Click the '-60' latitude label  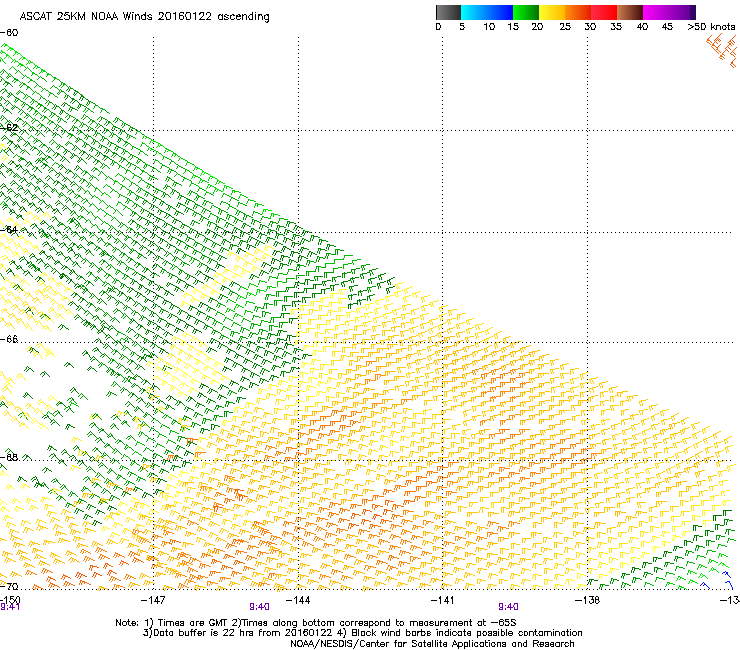tap(9, 33)
